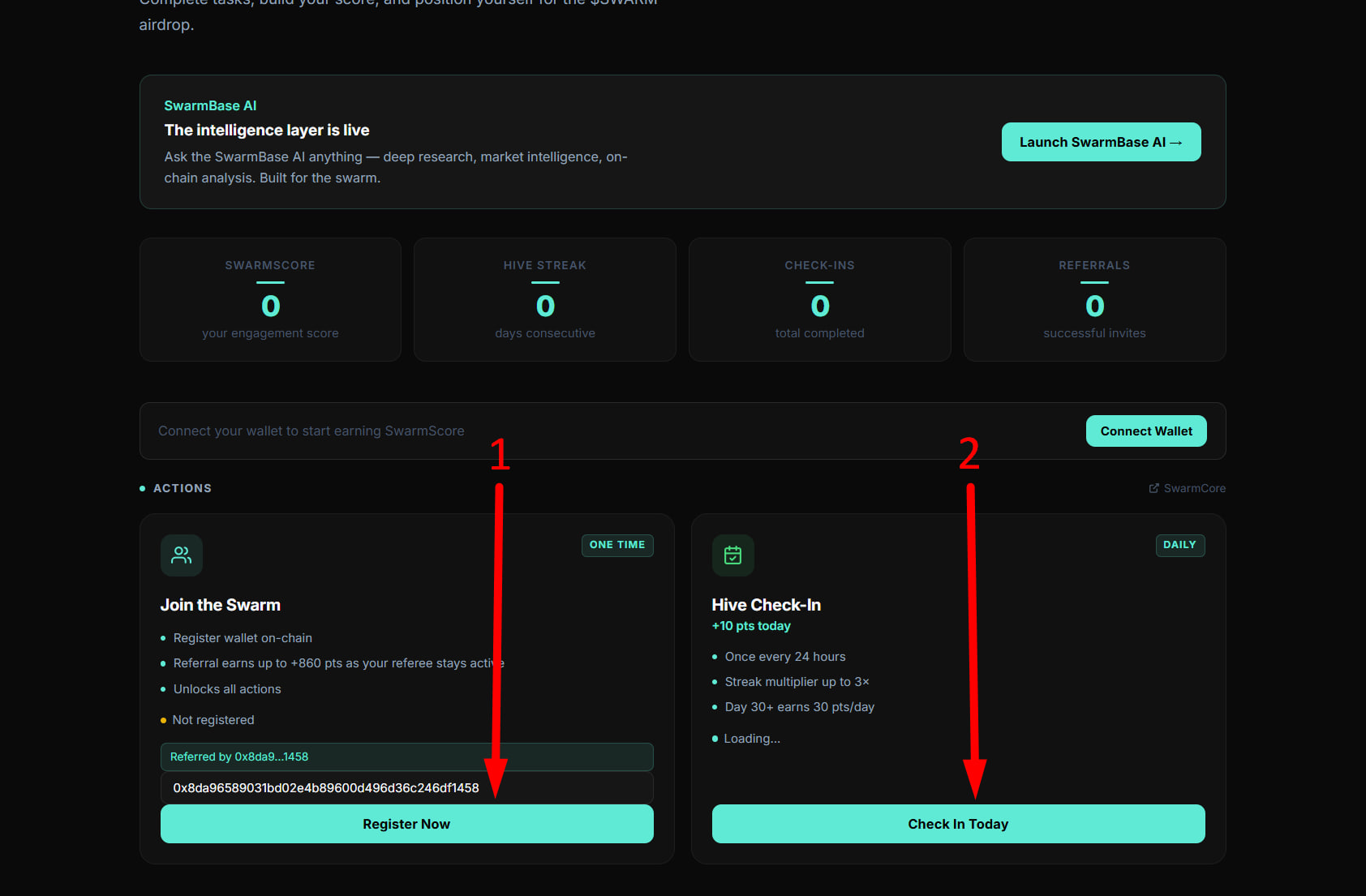This screenshot has width=1366, height=896.
Task: Select the Referrals stat card
Action: coord(1094,299)
